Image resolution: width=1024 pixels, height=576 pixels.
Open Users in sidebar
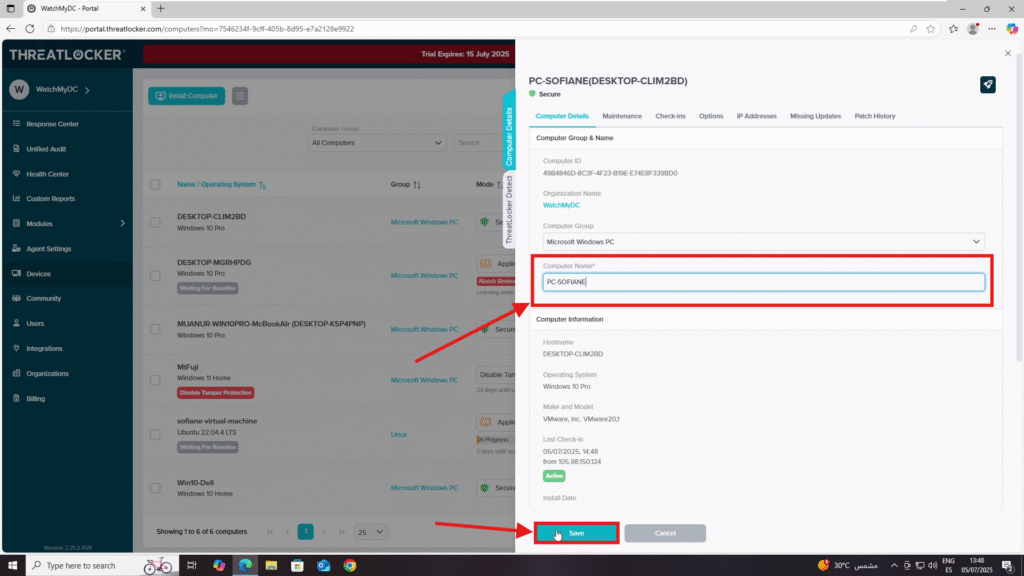(35, 323)
